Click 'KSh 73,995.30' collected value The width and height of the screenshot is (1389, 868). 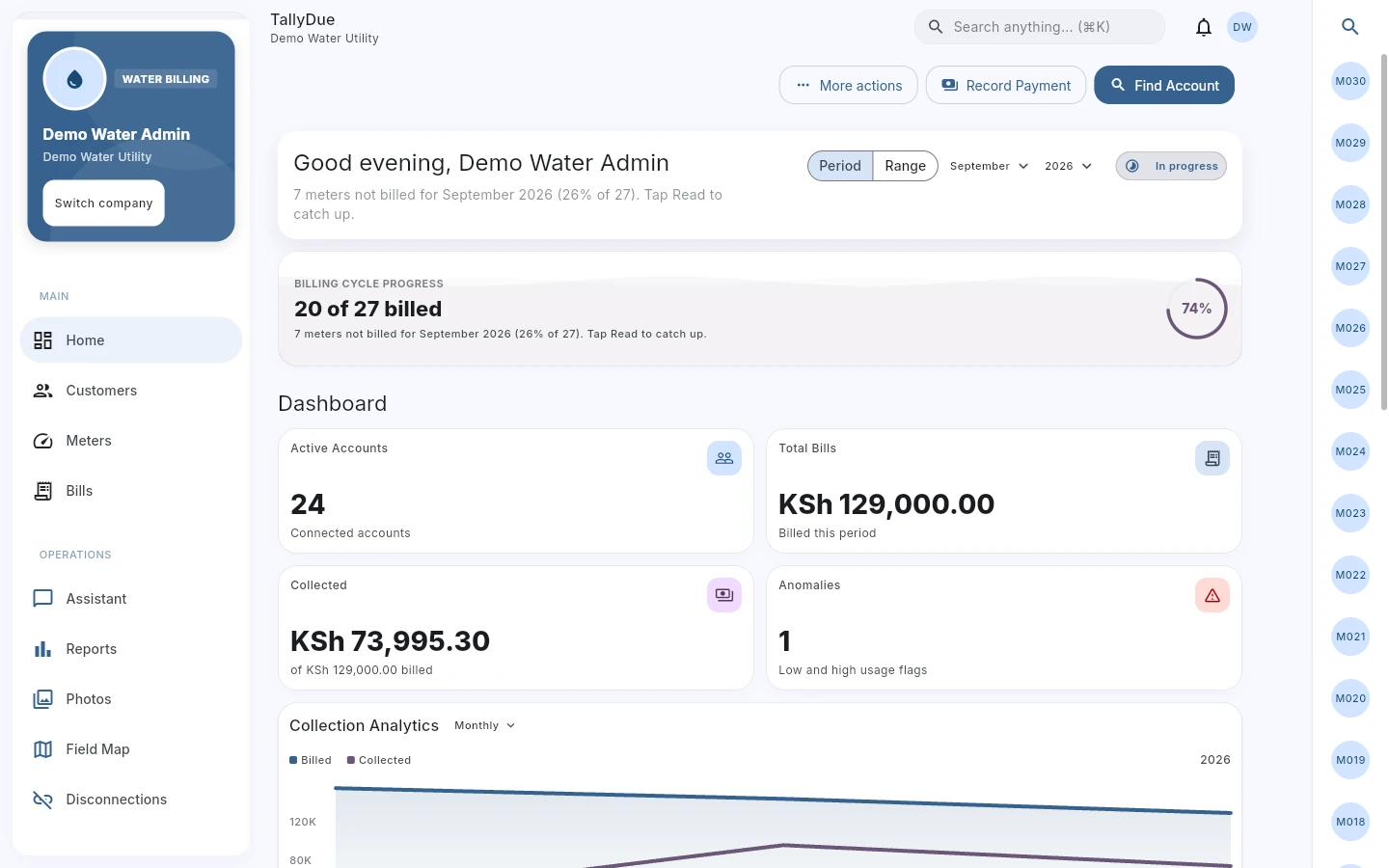click(x=390, y=641)
